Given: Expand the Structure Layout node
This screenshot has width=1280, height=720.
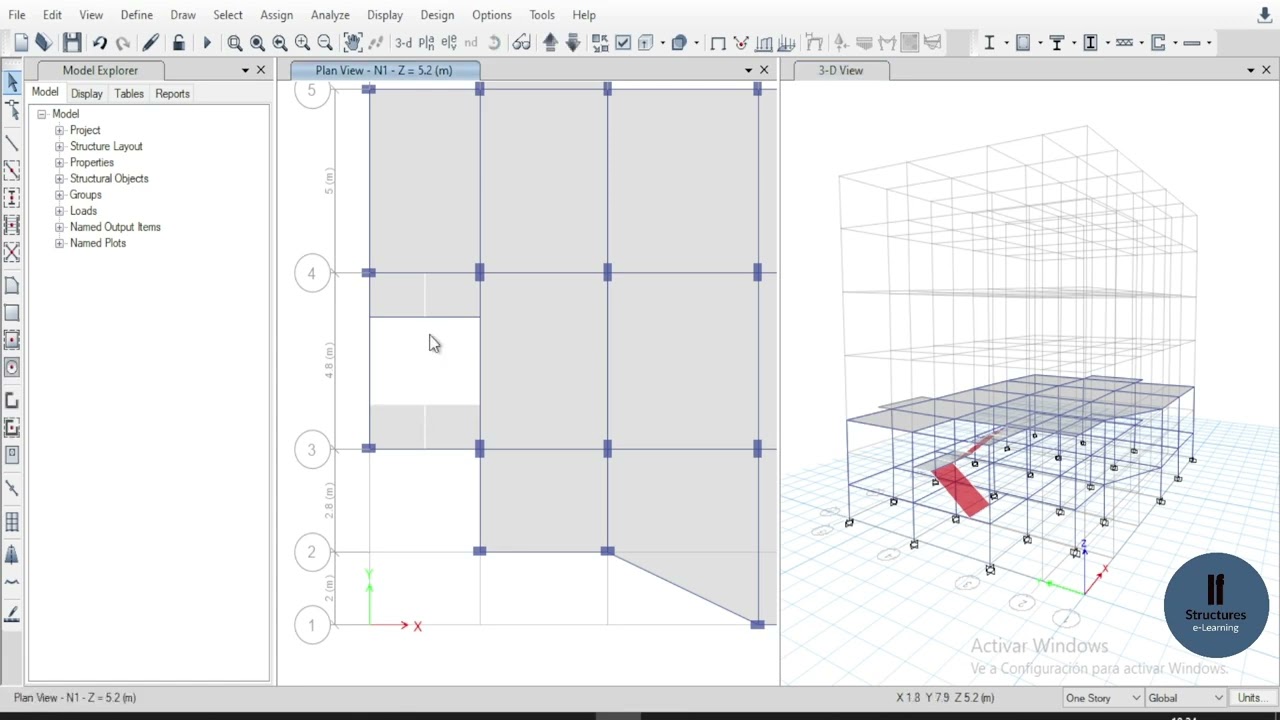Looking at the screenshot, I should click(59, 146).
